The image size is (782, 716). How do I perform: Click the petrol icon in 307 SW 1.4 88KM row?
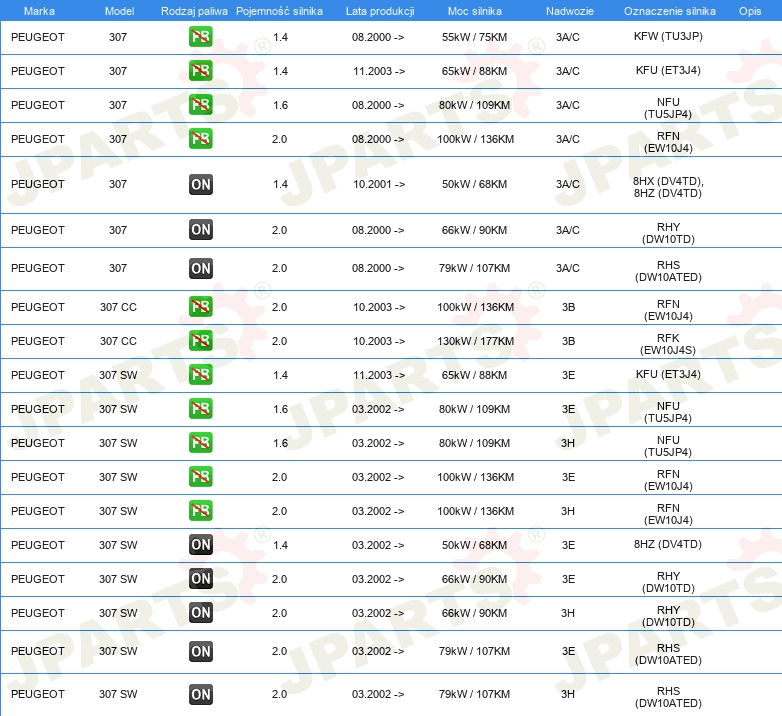(x=200, y=375)
